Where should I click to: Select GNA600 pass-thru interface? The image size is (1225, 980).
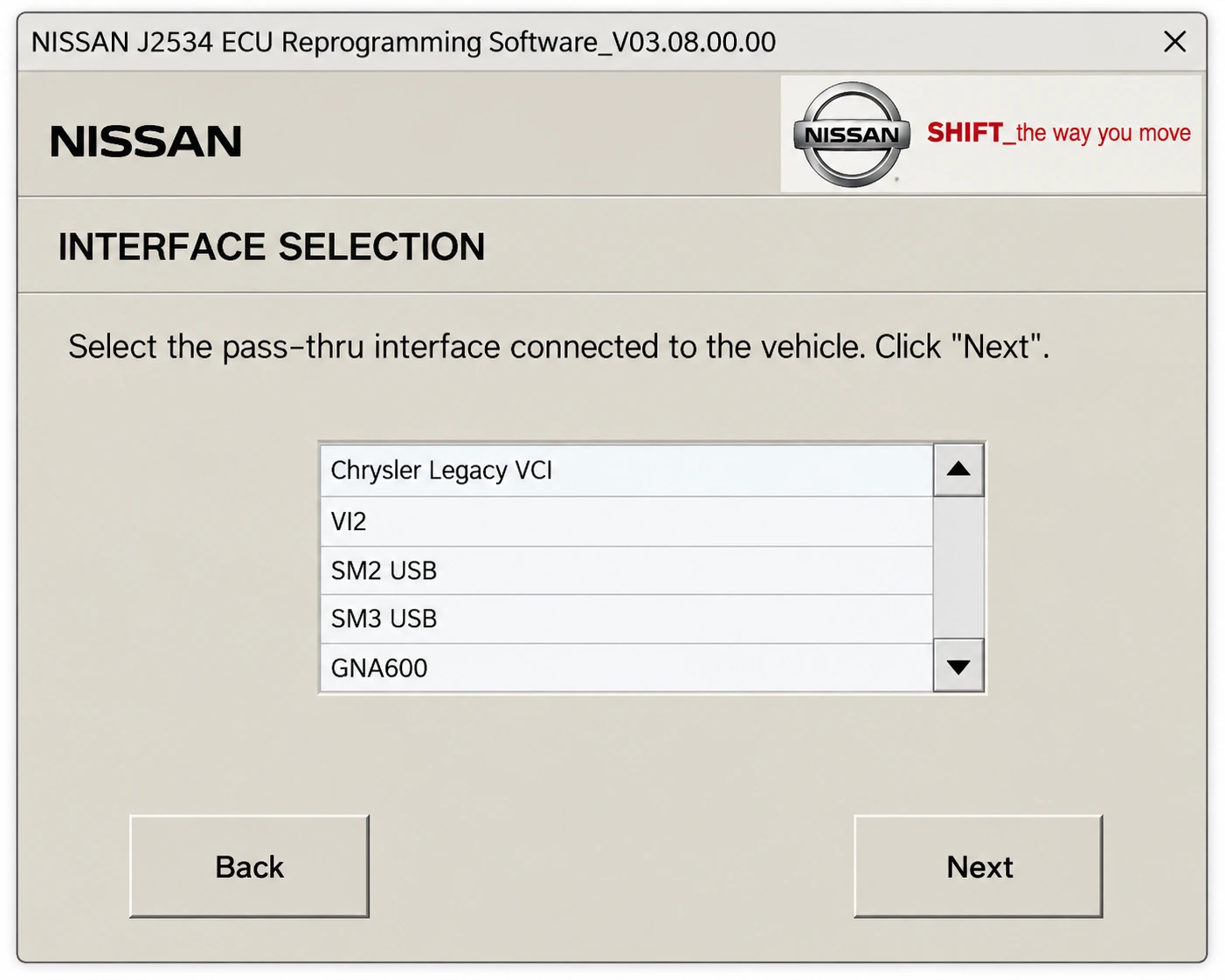pos(626,668)
